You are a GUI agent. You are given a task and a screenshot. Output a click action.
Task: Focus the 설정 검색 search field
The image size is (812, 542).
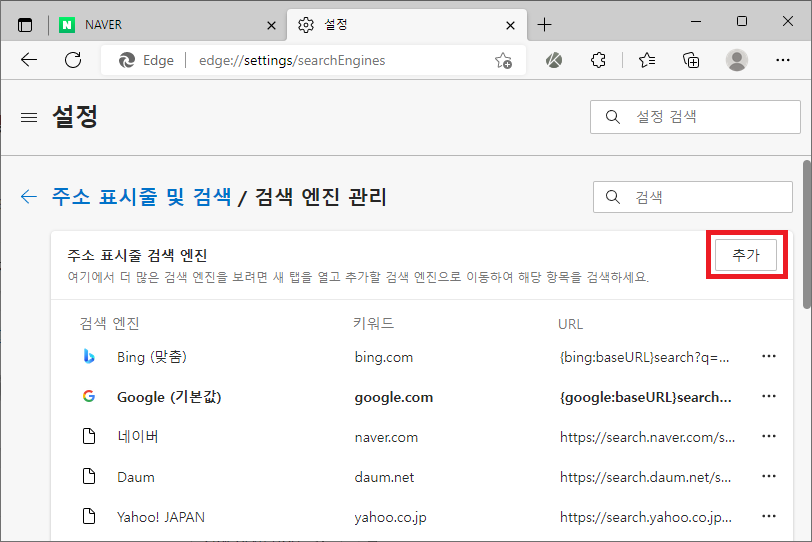point(695,117)
